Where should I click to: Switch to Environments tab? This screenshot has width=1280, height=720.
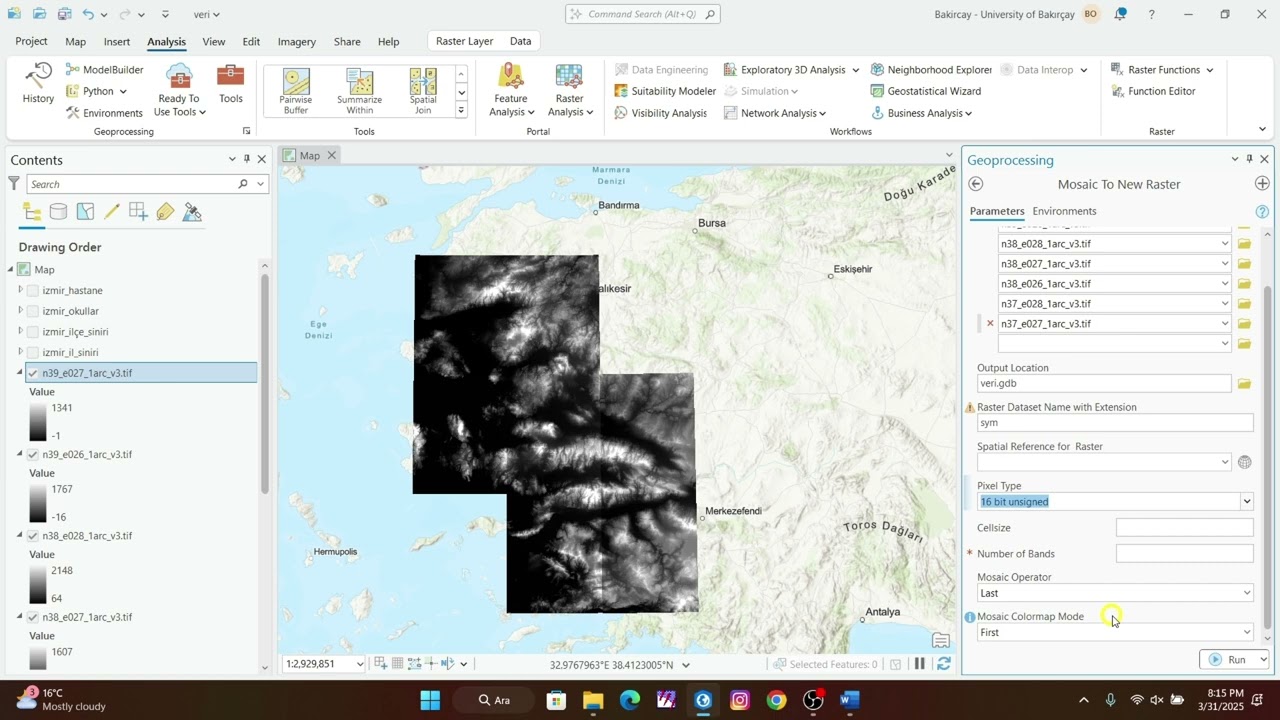coord(1064,211)
